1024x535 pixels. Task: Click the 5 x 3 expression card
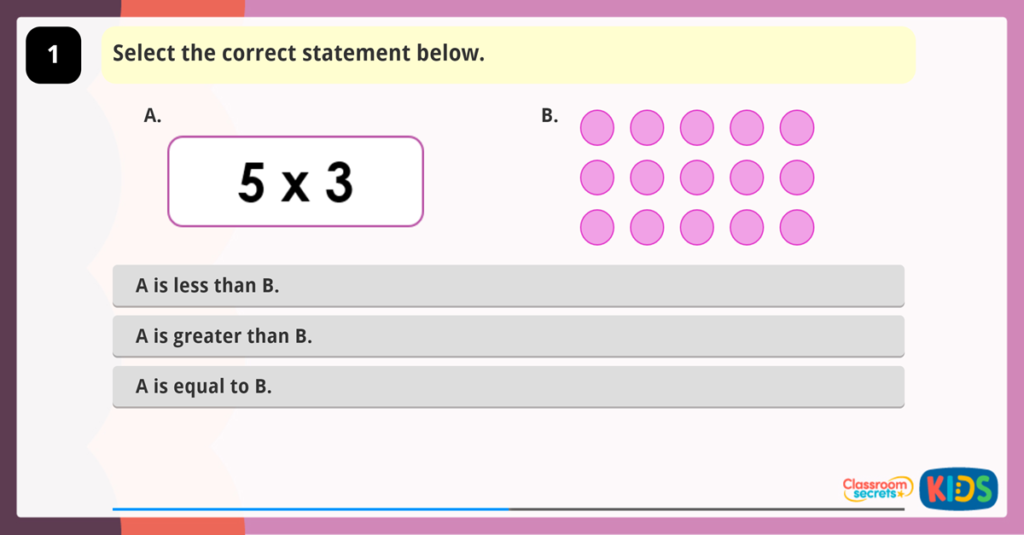click(295, 182)
